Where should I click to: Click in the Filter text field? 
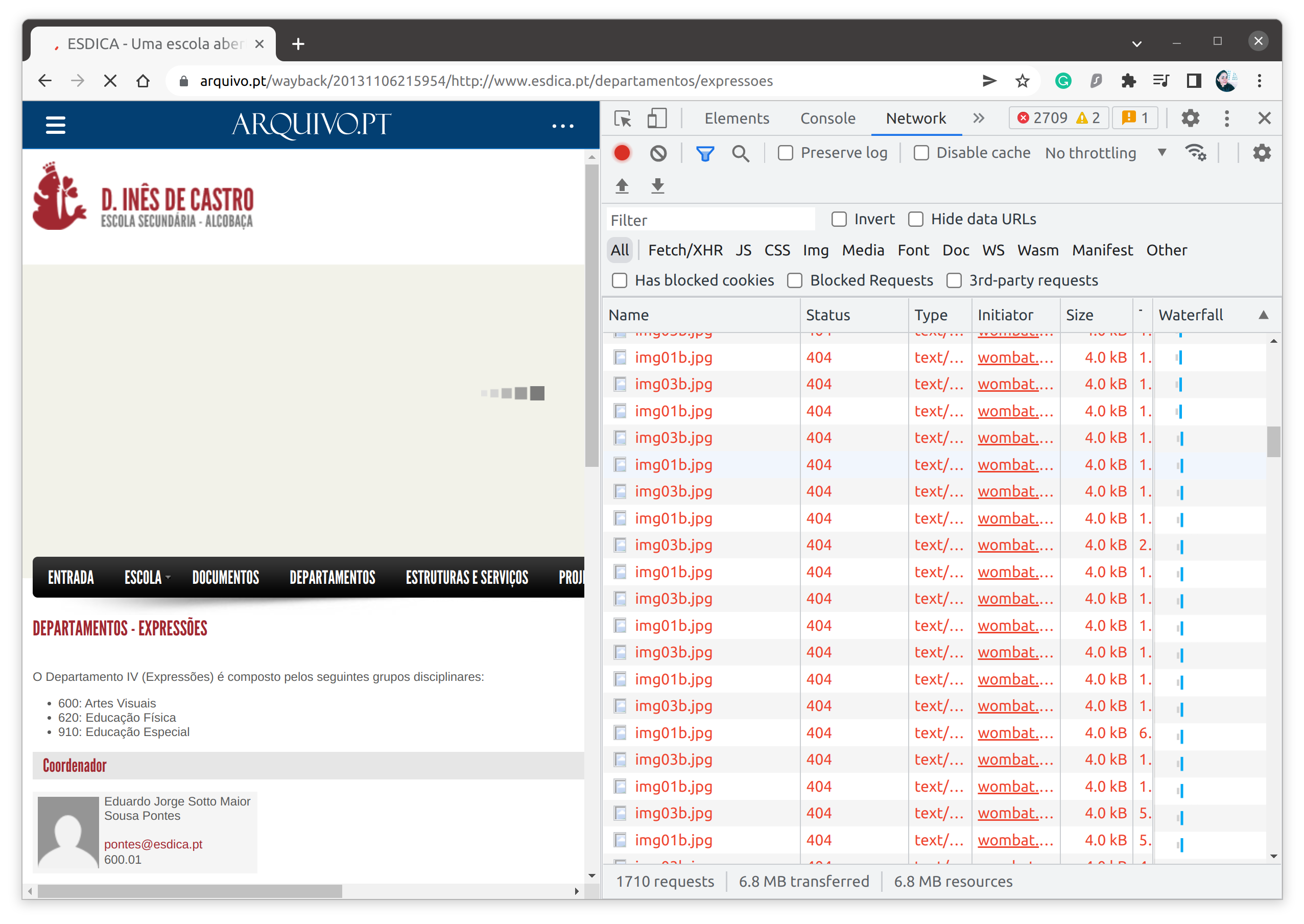click(710, 220)
